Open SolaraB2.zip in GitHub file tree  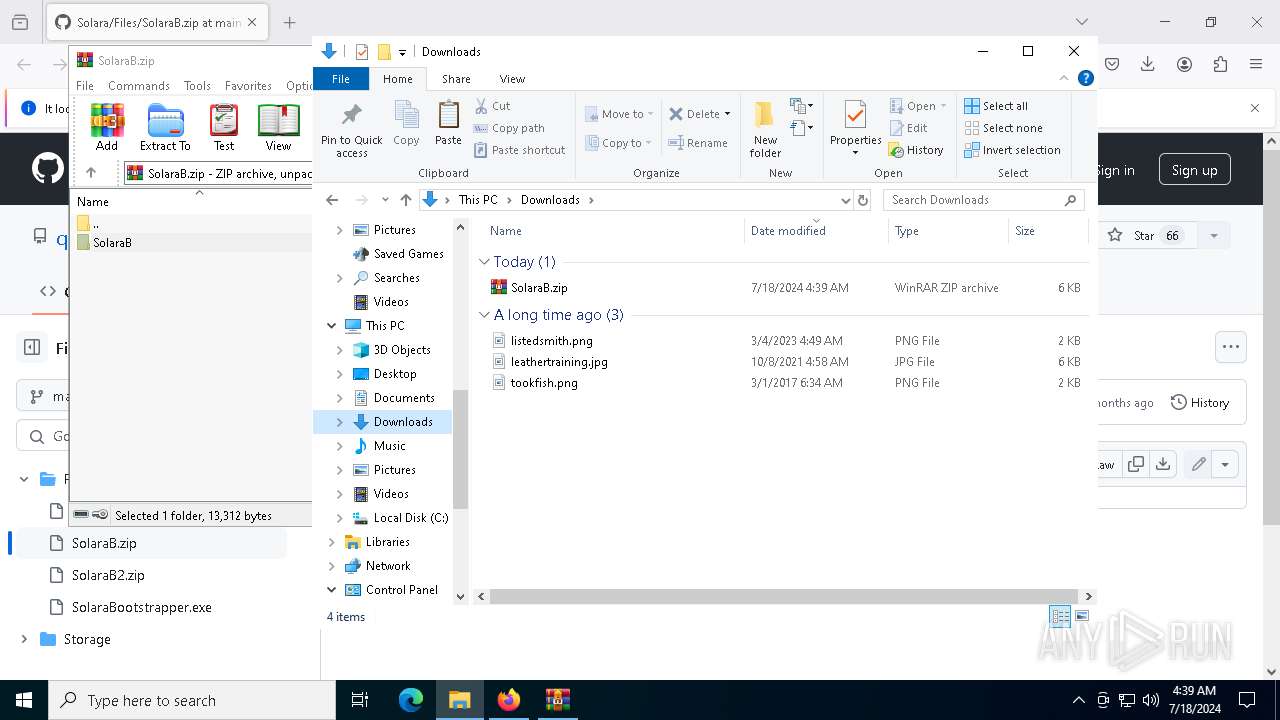point(108,575)
